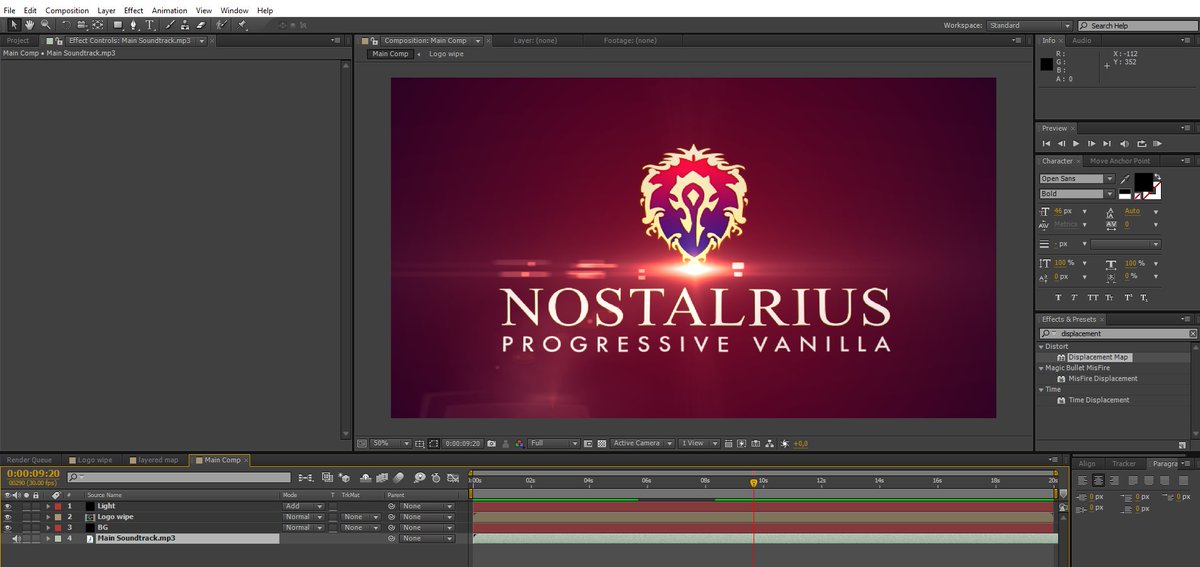The height and width of the screenshot is (567, 1200).
Task: Open the Open Sans font dropdown
Action: point(1077,179)
